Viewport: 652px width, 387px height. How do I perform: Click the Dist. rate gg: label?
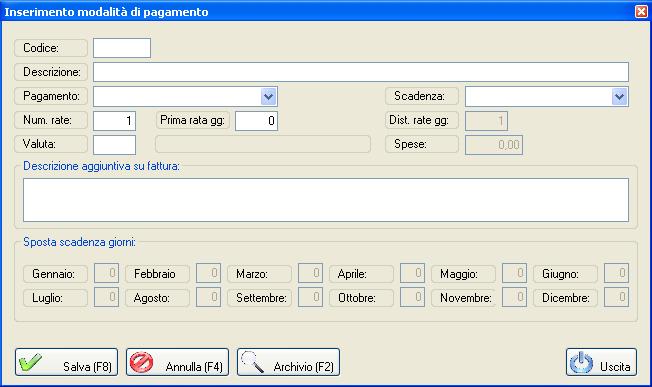click(x=419, y=121)
